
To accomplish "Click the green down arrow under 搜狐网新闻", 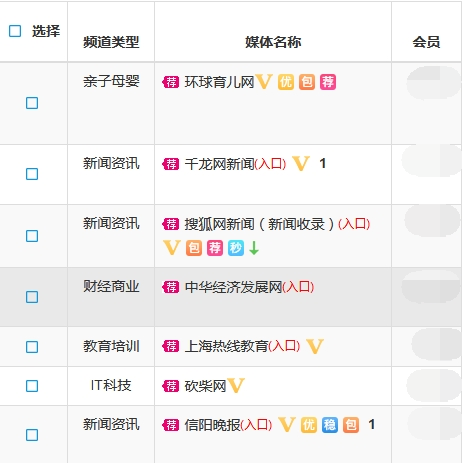I will tap(254, 248).
